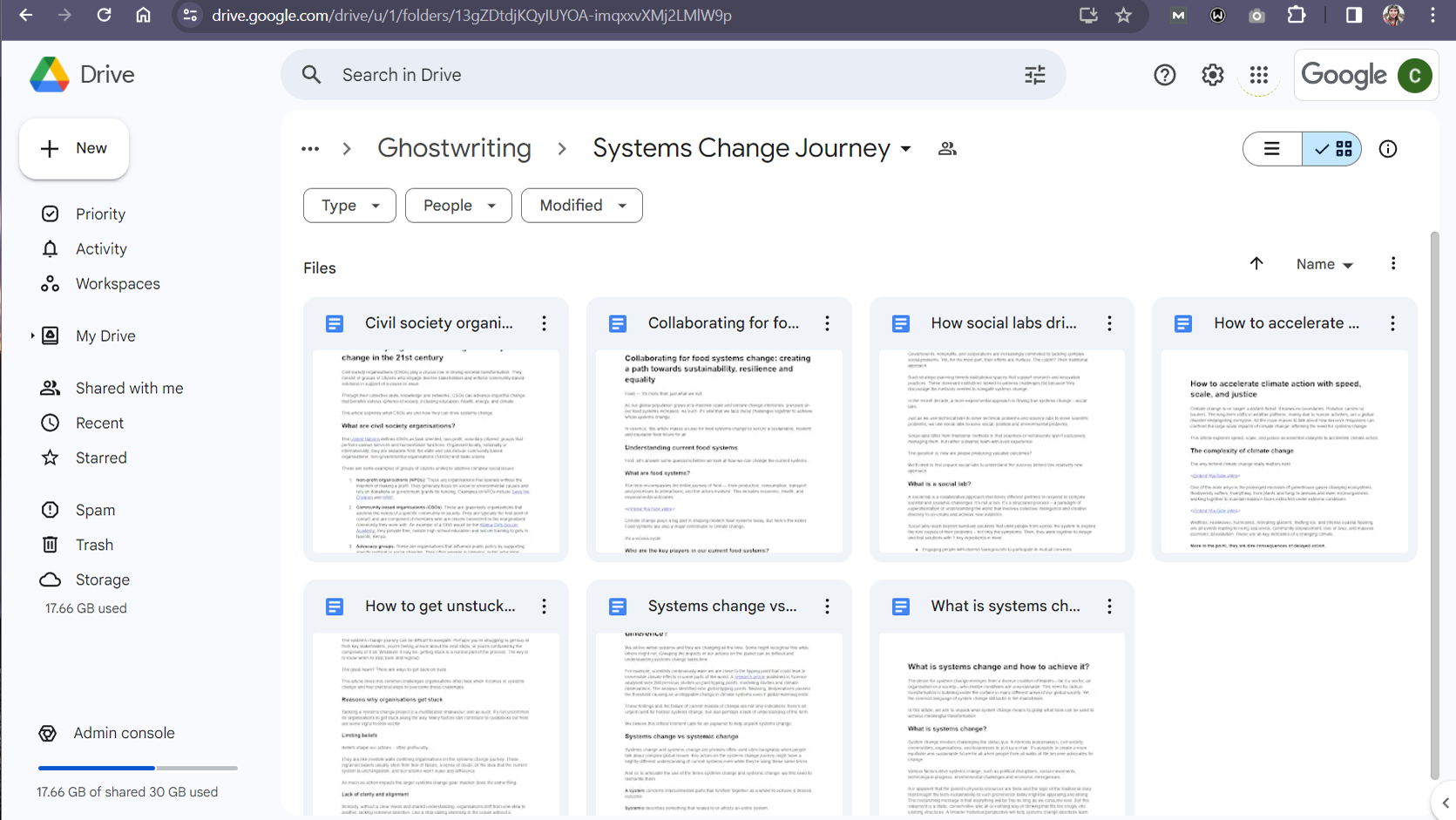The image size is (1456, 820).
Task: Open the Name sort dropdown
Action: [x=1324, y=264]
